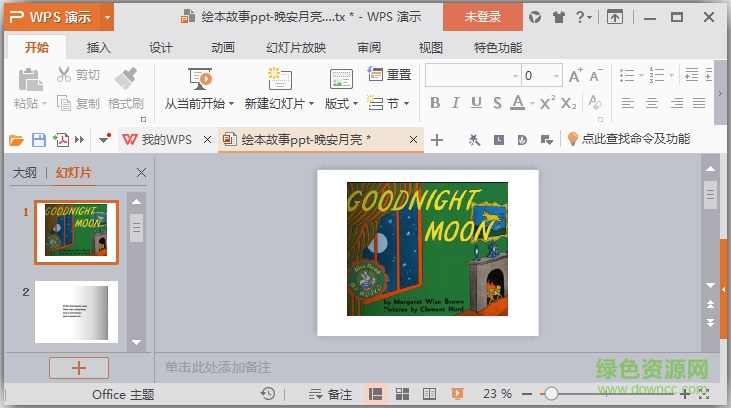Copy selection using the Copy icon

click(x=63, y=103)
